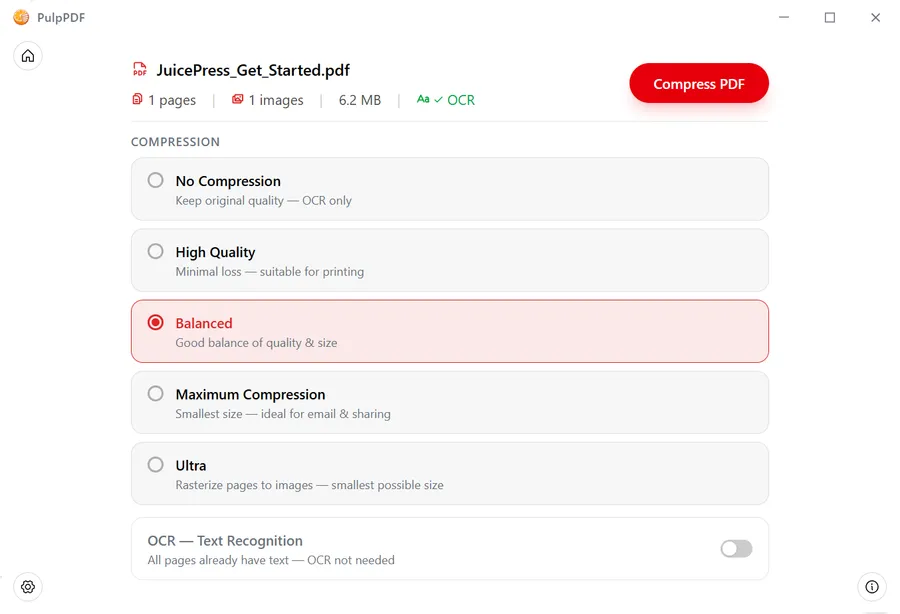Open the info circle icon
Screen dimensions: 900x614
(x=872, y=587)
